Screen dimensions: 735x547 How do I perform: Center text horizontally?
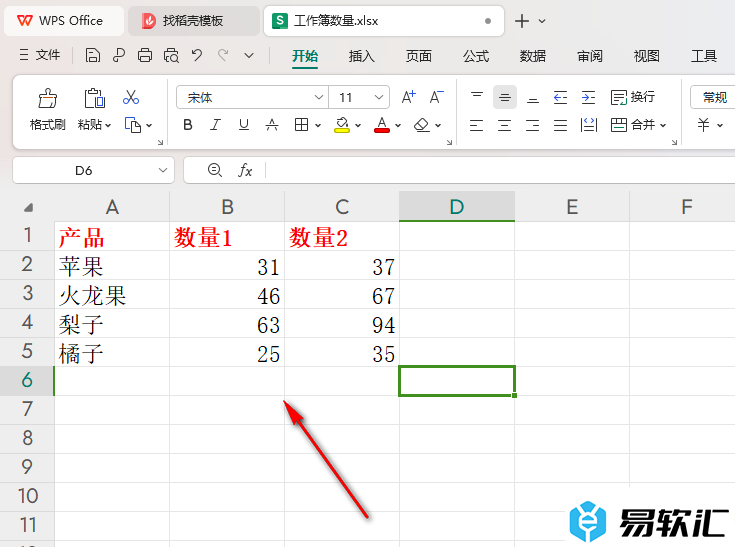coord(505,125)
